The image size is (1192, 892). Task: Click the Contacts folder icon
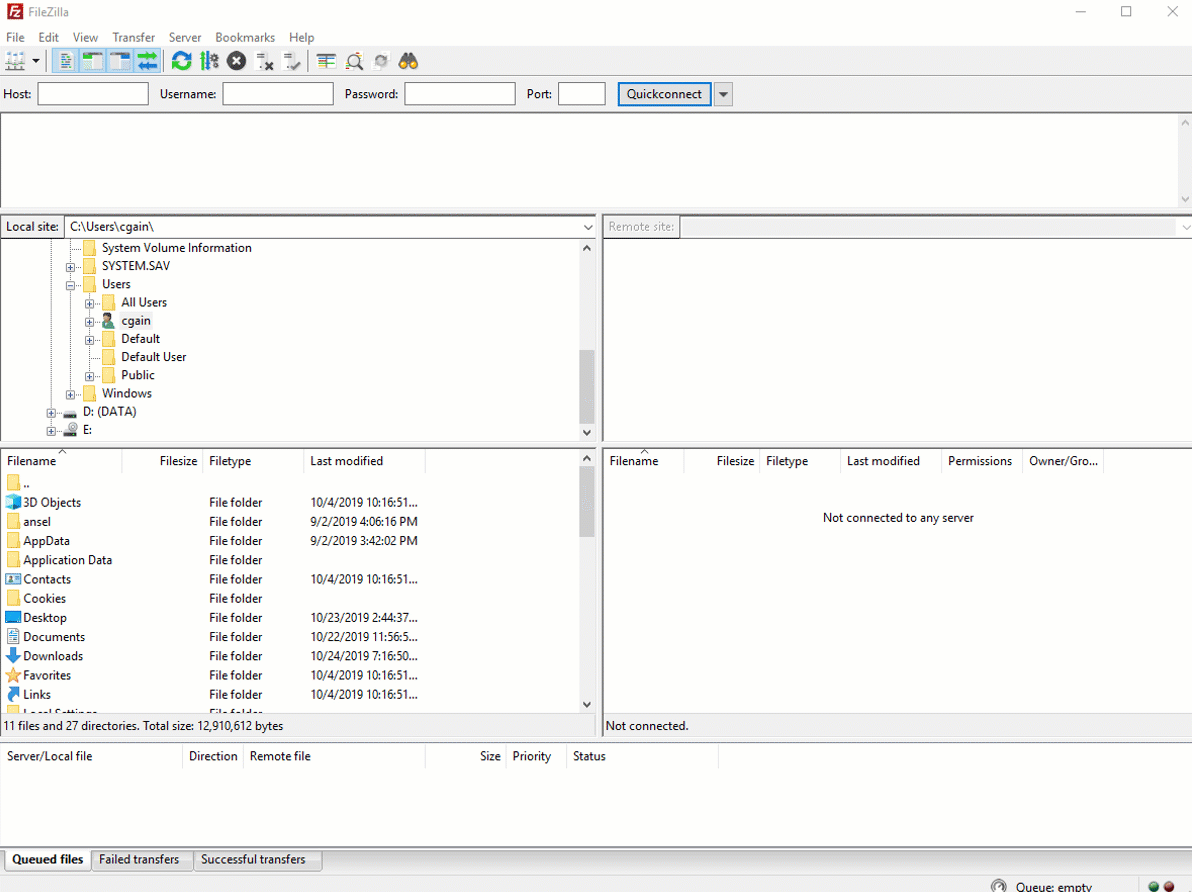tap(13, 579)
